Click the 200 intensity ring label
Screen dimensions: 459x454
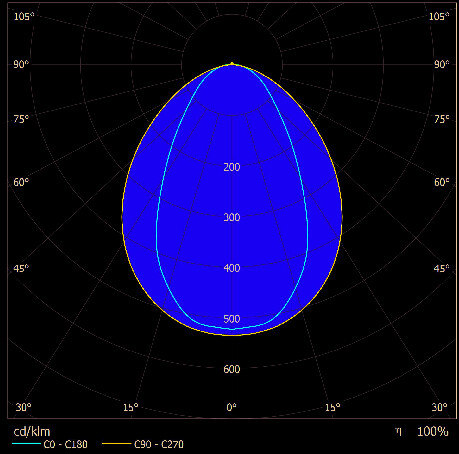click(232, 167)
